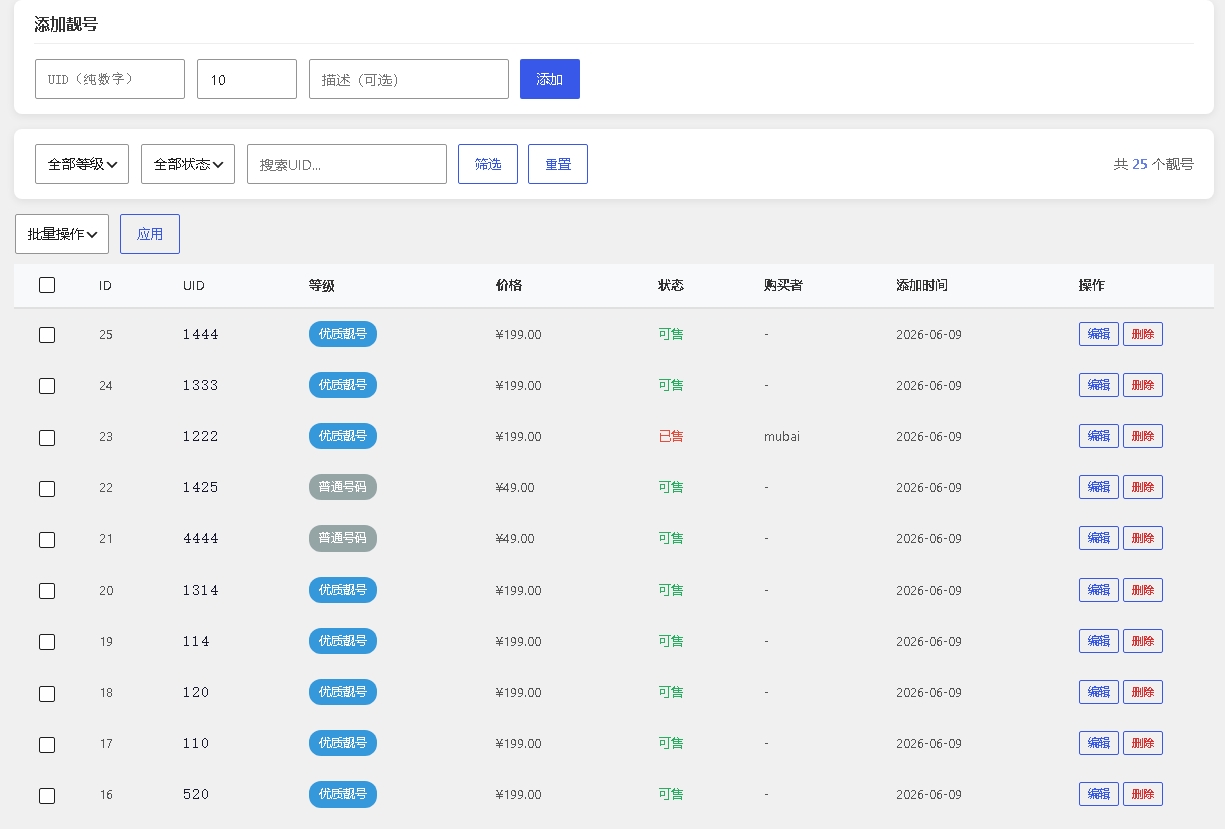Click the blue 添加 button

click(550, 79)
